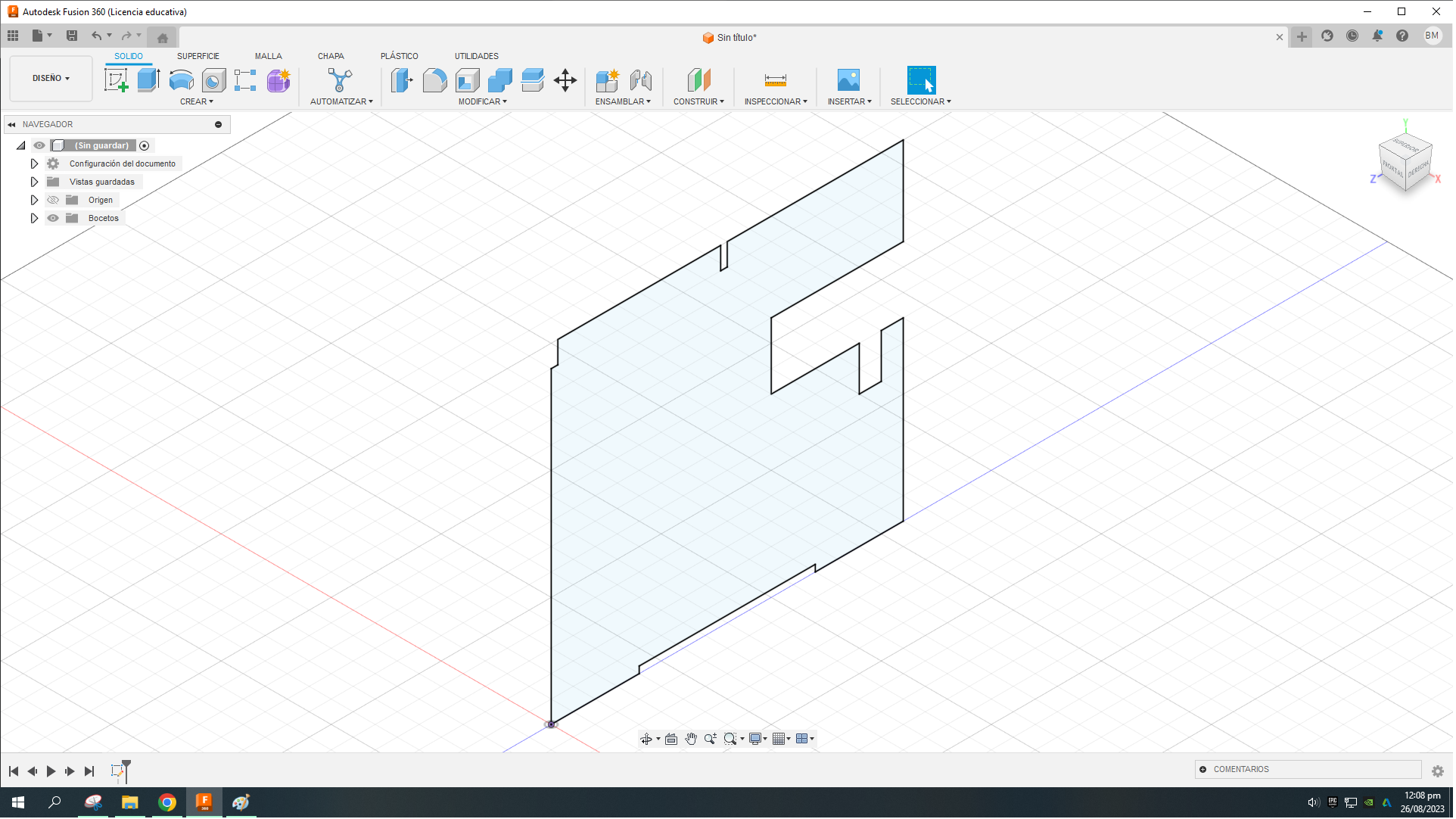The width and height of the screenshot is (1456, 819).
Task: Click the Pan hand tool
Action: [691, 740]
